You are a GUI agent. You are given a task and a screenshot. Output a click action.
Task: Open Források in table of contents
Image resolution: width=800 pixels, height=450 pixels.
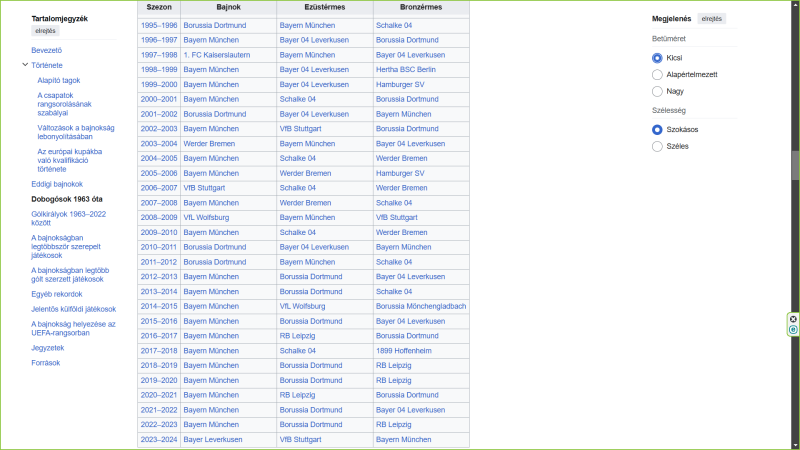tap(45, 363)
